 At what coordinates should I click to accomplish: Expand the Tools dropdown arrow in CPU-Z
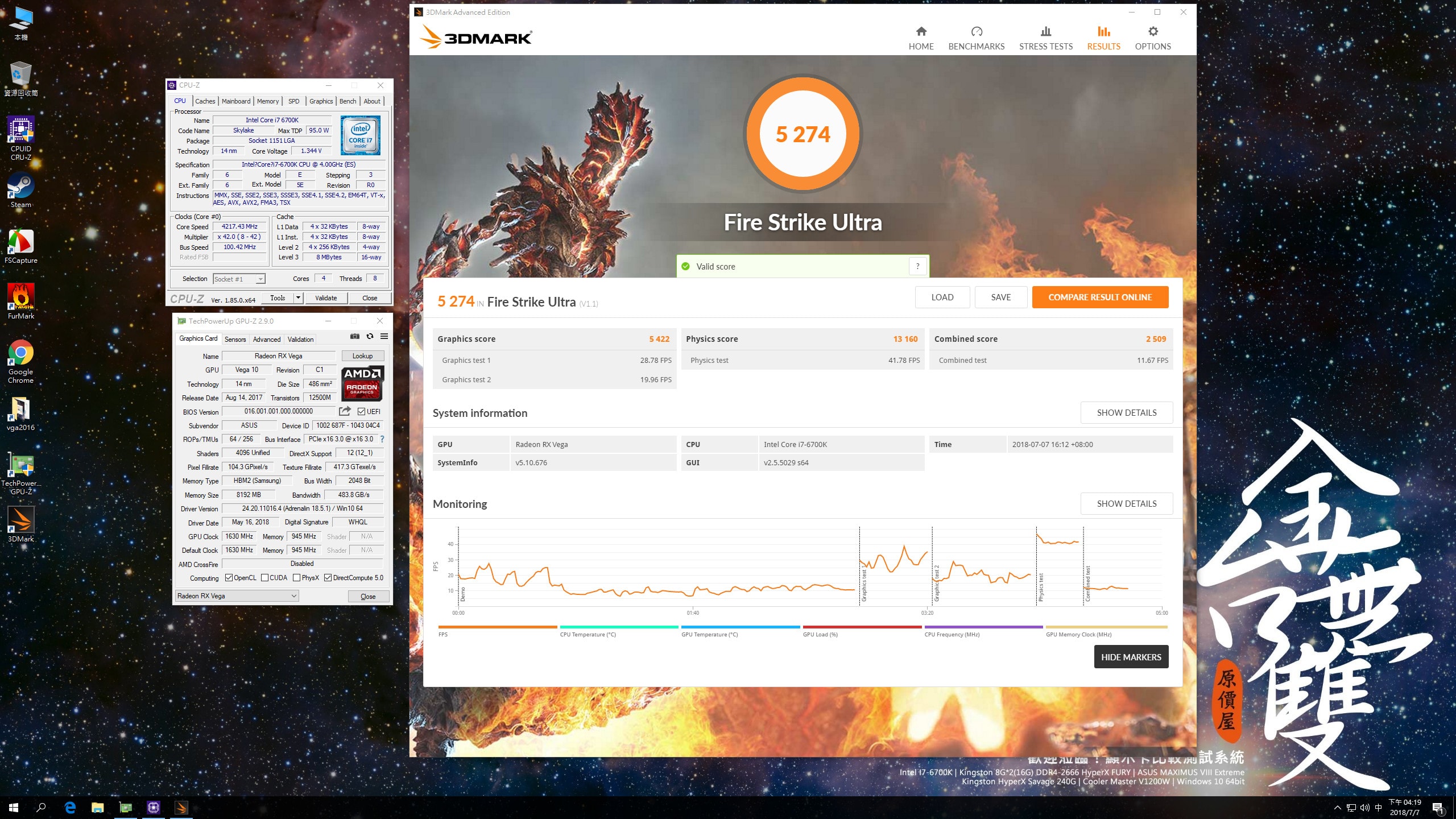coord(297,297)
